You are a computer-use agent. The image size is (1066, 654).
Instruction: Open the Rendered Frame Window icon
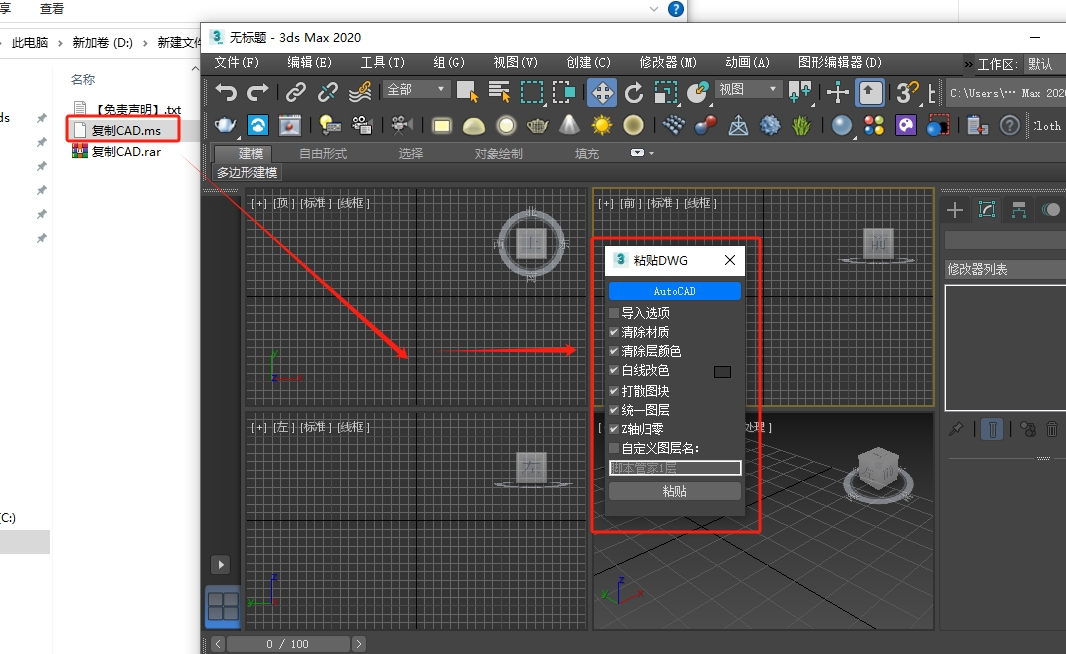(x=290, y=125)
